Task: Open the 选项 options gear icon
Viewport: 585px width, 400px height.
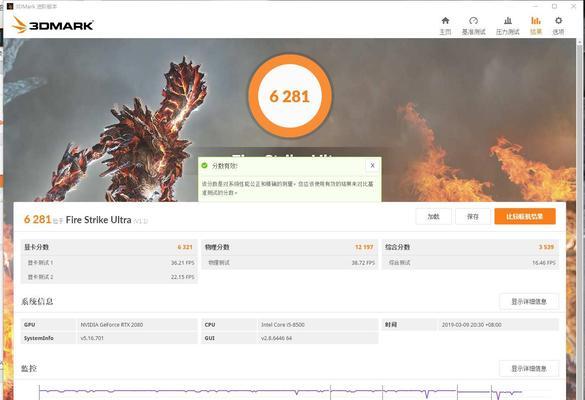Action: [x=558, y=21]
